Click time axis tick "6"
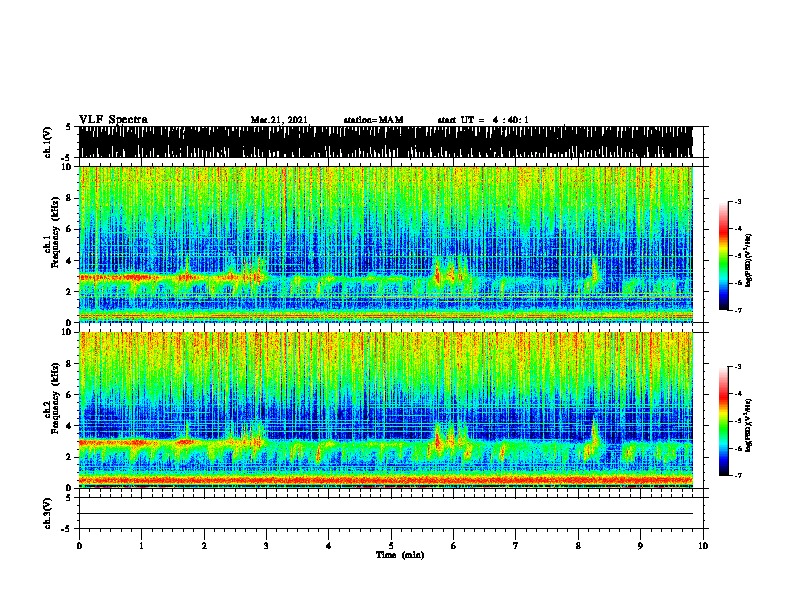The width and height of the screenshot is (792, 612). (x=453, y=546)
